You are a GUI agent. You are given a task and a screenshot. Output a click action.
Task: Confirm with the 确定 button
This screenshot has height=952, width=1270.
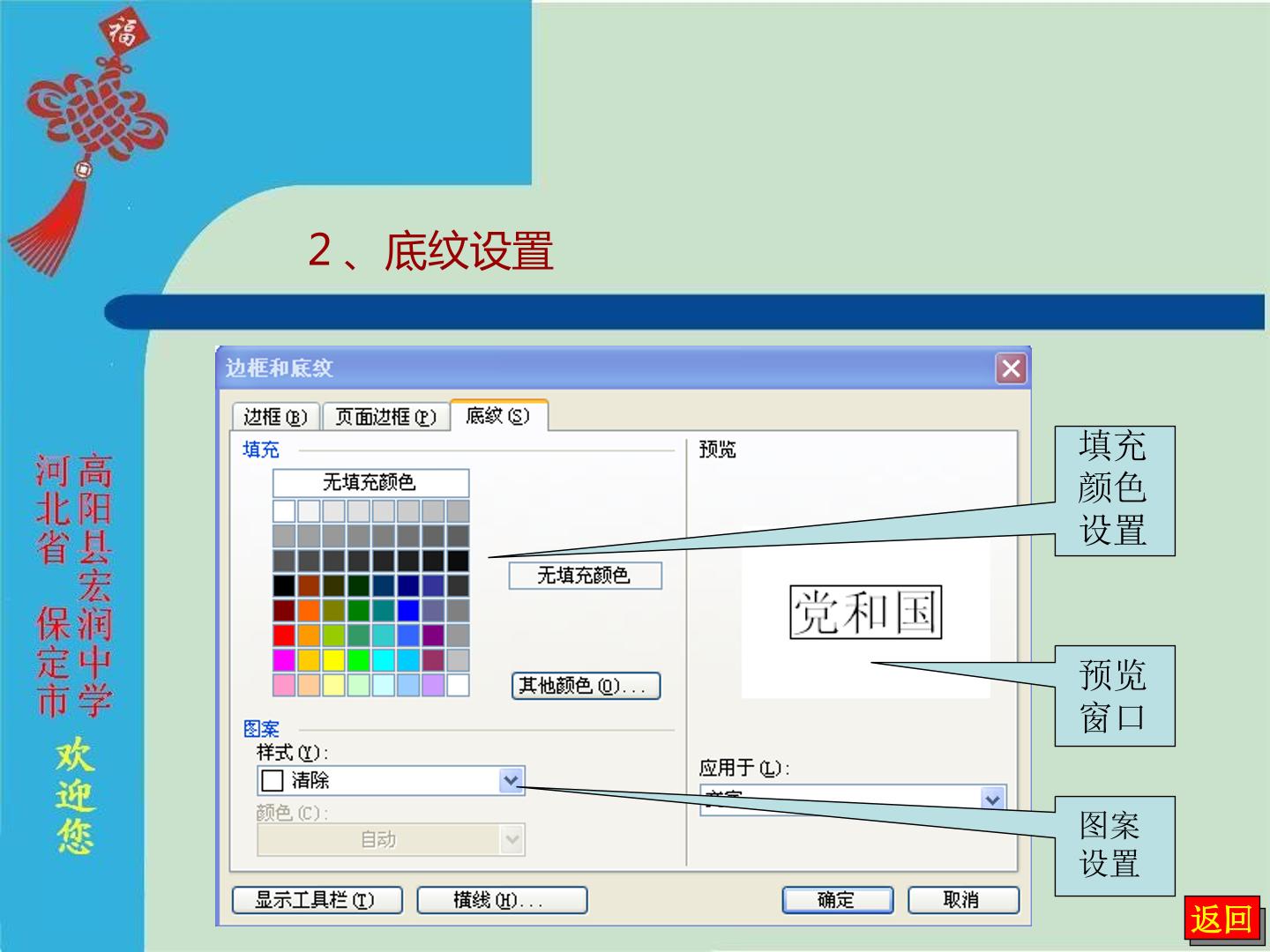coord(837,900)
